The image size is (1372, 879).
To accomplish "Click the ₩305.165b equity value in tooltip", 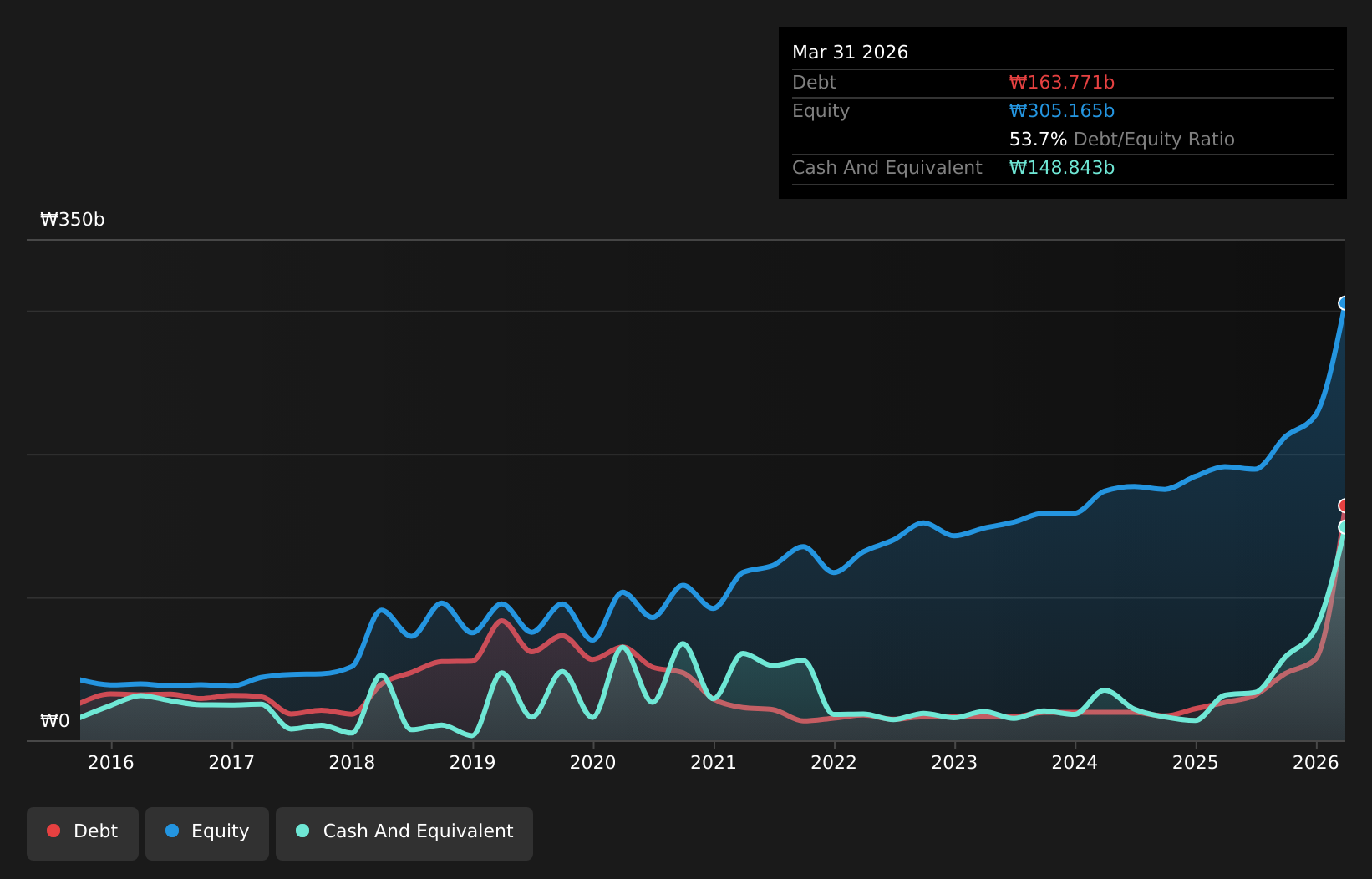I will pos(1062,111).
